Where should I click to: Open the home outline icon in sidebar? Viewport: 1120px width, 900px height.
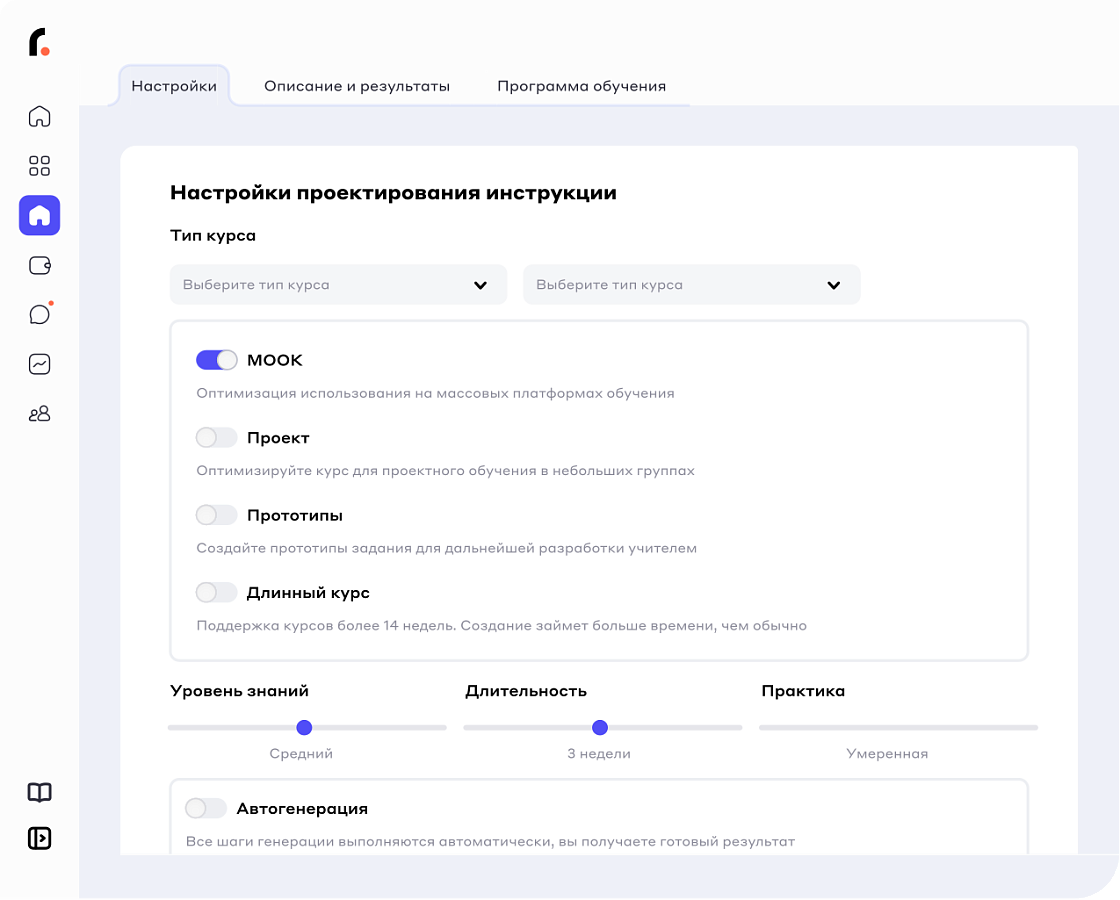39,116
